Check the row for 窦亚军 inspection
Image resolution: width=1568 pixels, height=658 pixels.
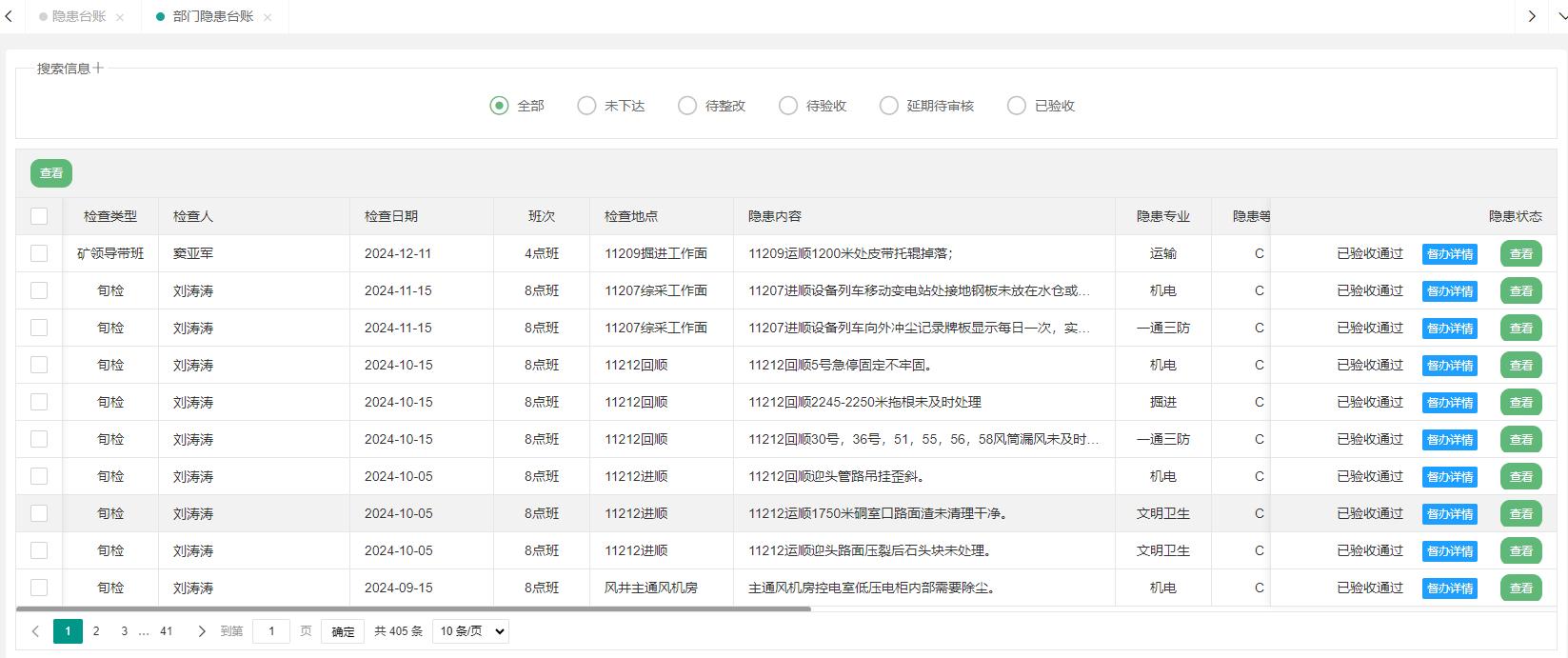tap(39, 253)
